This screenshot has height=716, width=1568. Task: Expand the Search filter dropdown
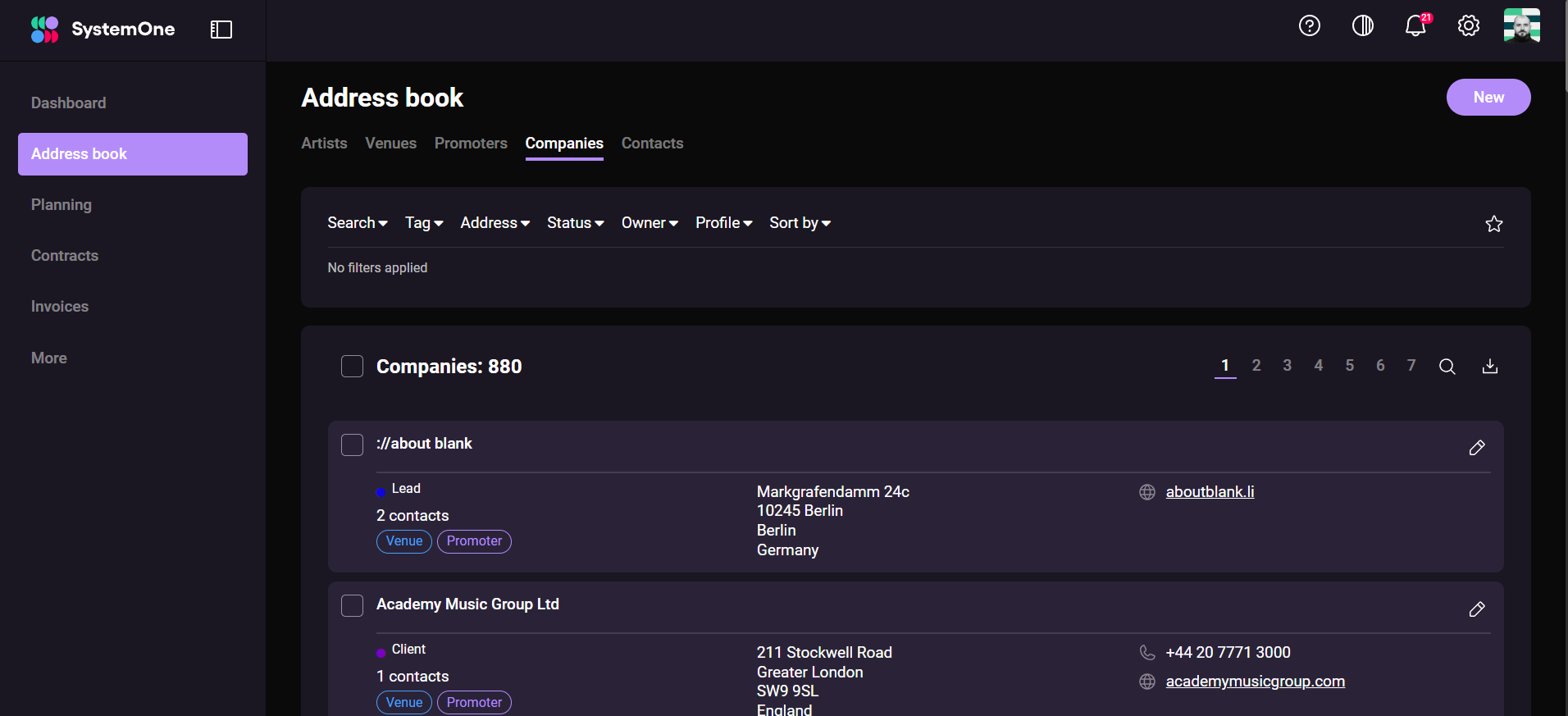[358, 223]
